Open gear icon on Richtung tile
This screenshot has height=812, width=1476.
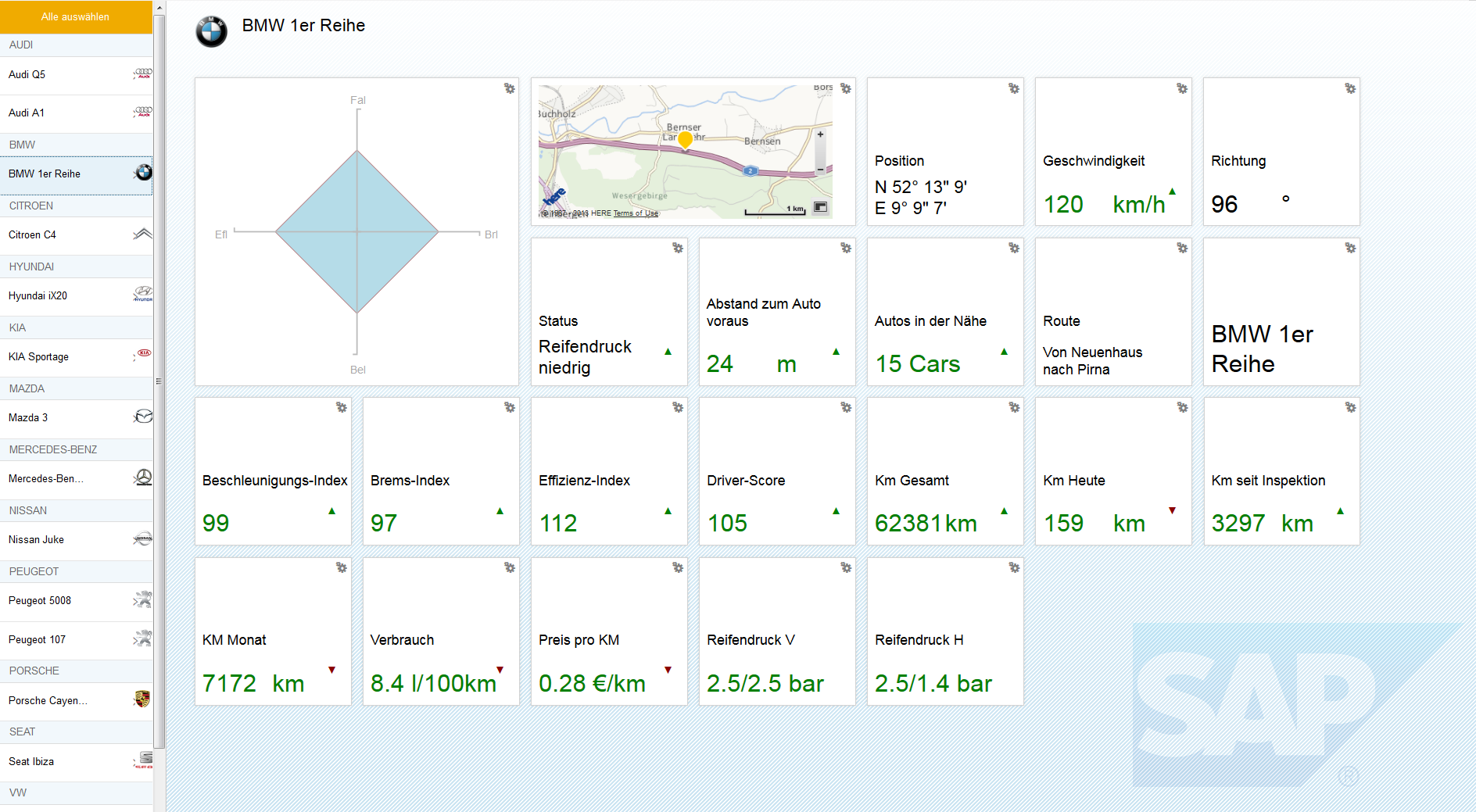click(x=1350, y=88)
